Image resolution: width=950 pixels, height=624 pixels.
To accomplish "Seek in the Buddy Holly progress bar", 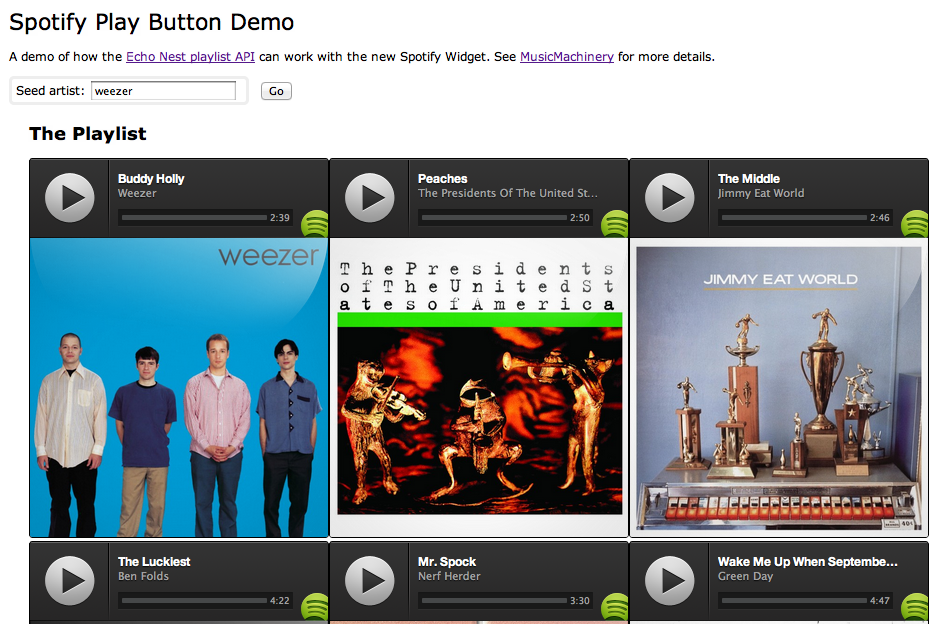I will coord(192,217).
